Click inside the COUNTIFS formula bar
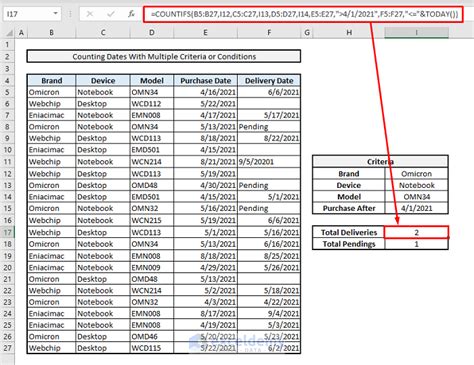This screenshot has height=365, width=474. [x=303, y=14]
